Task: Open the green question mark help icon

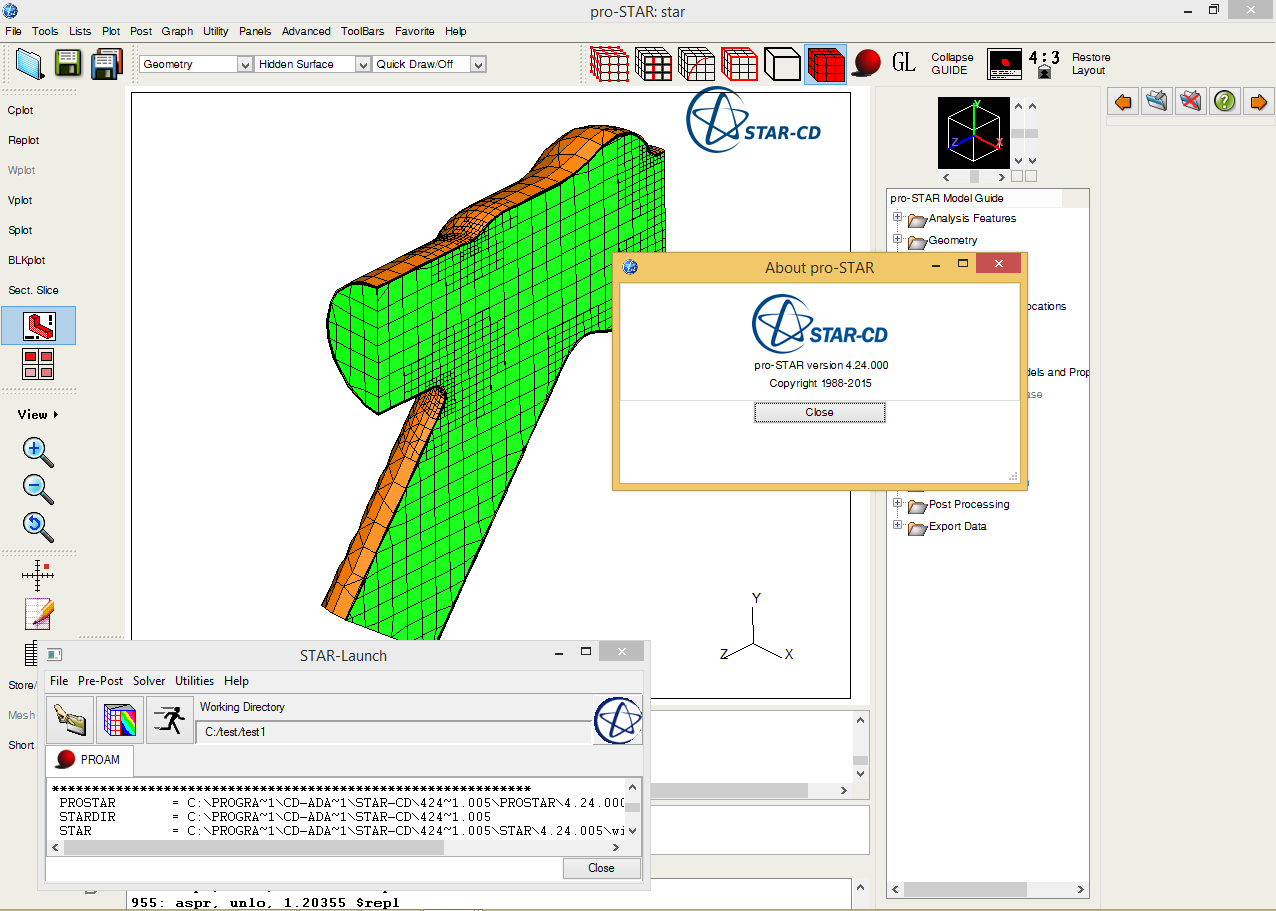Action: [1225, 101]
